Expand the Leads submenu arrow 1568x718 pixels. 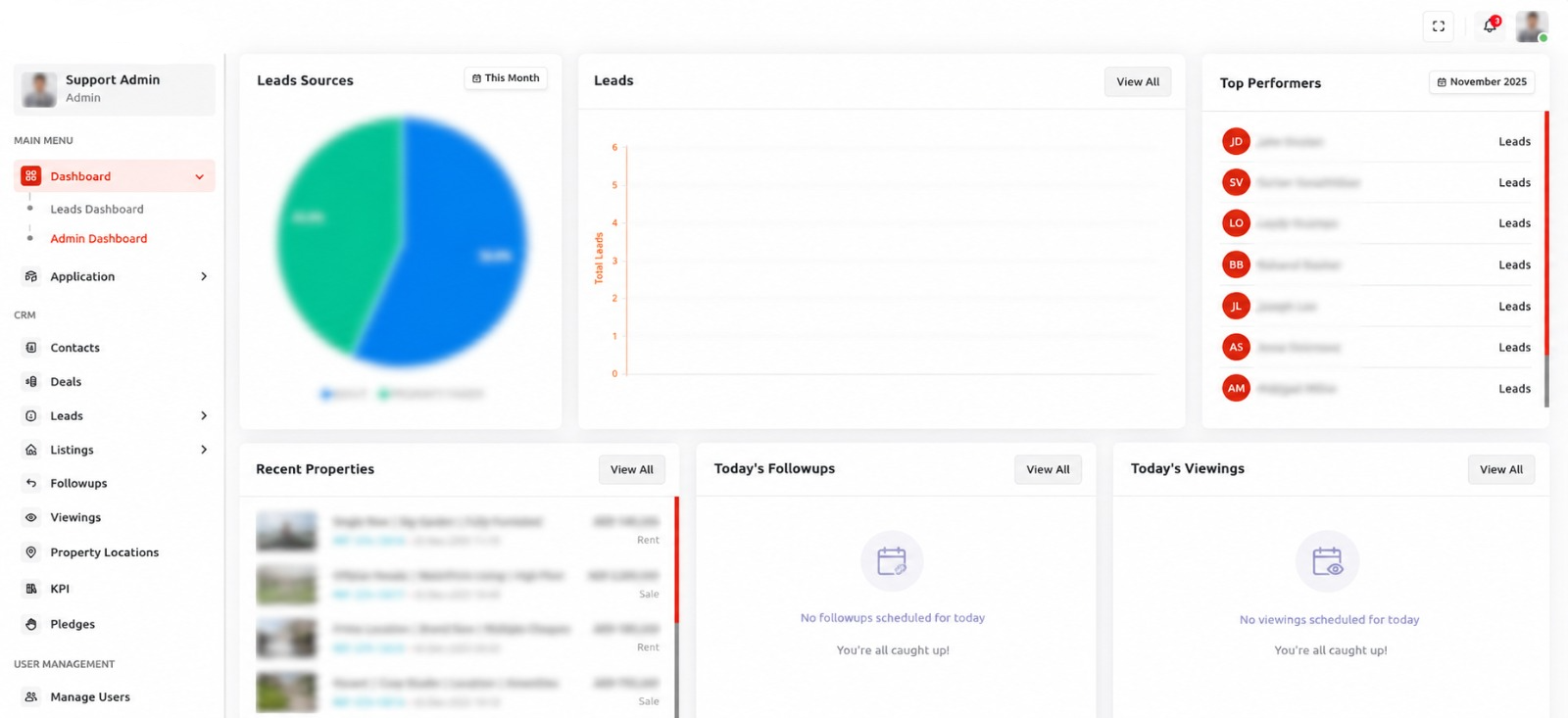(204, 416)
